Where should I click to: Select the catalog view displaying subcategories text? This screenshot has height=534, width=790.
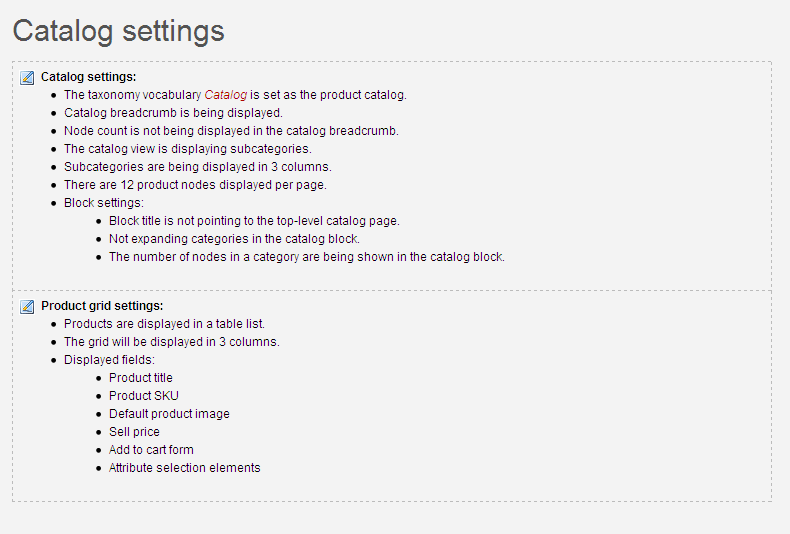(188, 149)
